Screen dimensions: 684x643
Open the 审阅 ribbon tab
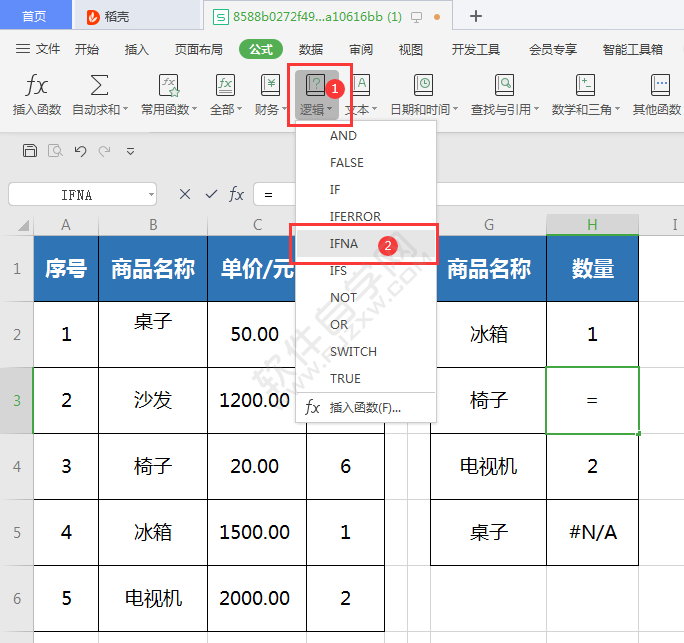[x=361, y=49]
